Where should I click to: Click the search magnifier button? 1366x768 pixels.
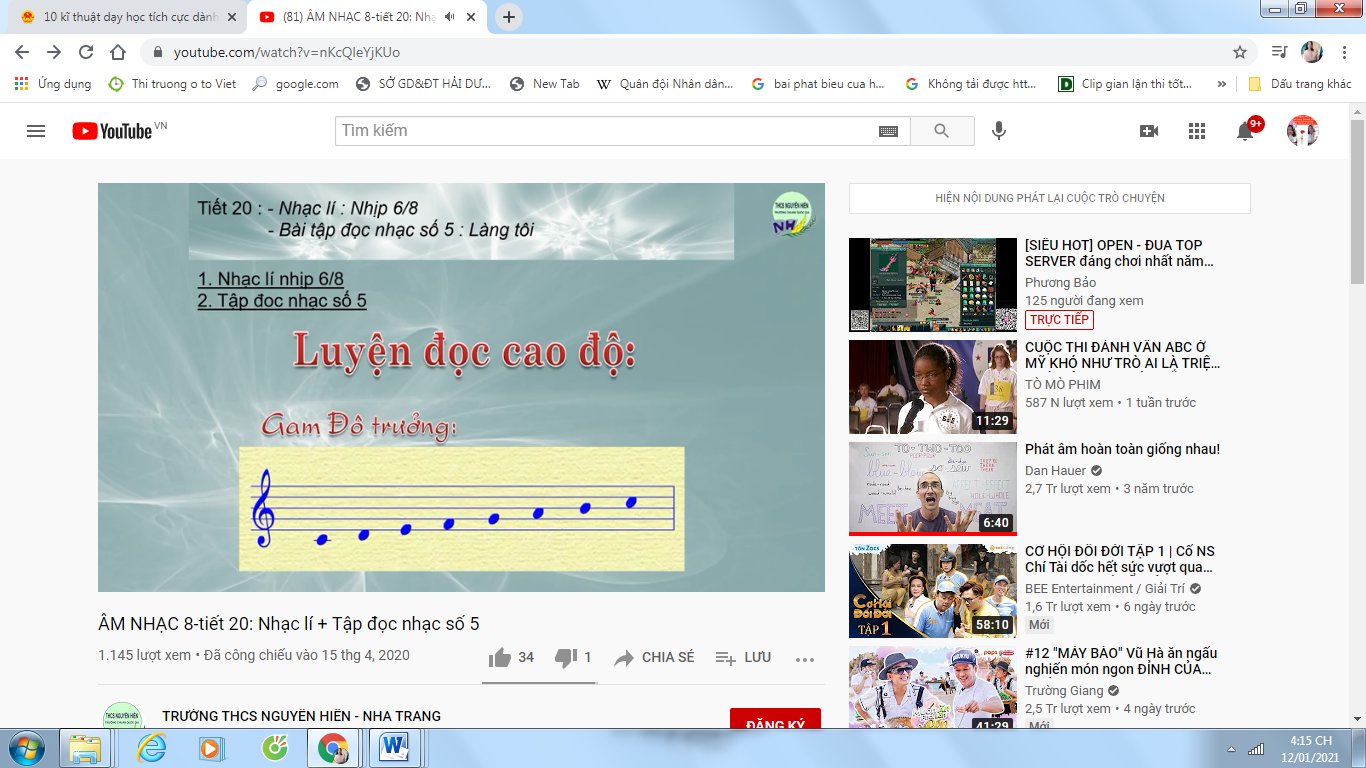point(941,131)
